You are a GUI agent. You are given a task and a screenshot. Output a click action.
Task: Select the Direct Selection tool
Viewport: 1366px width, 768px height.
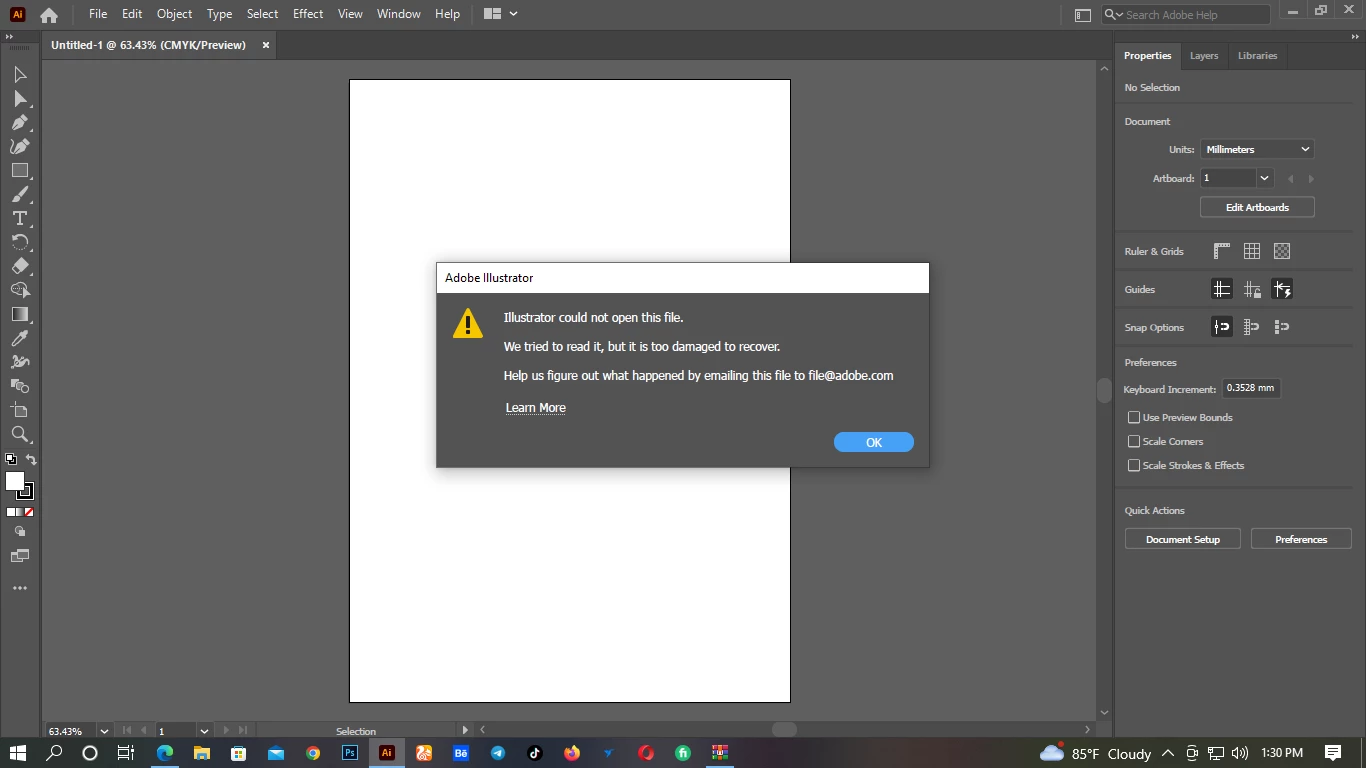click(20, 99)
